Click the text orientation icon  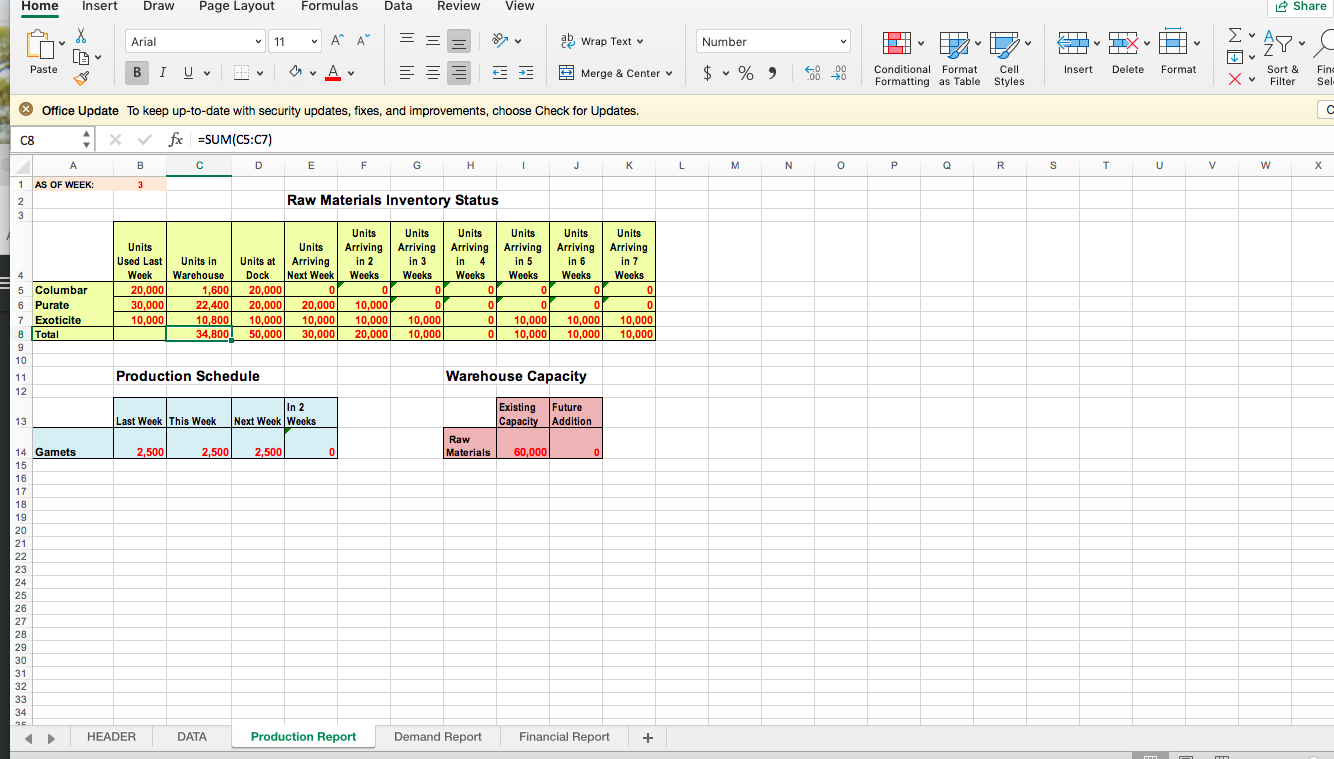pos(500,41)
